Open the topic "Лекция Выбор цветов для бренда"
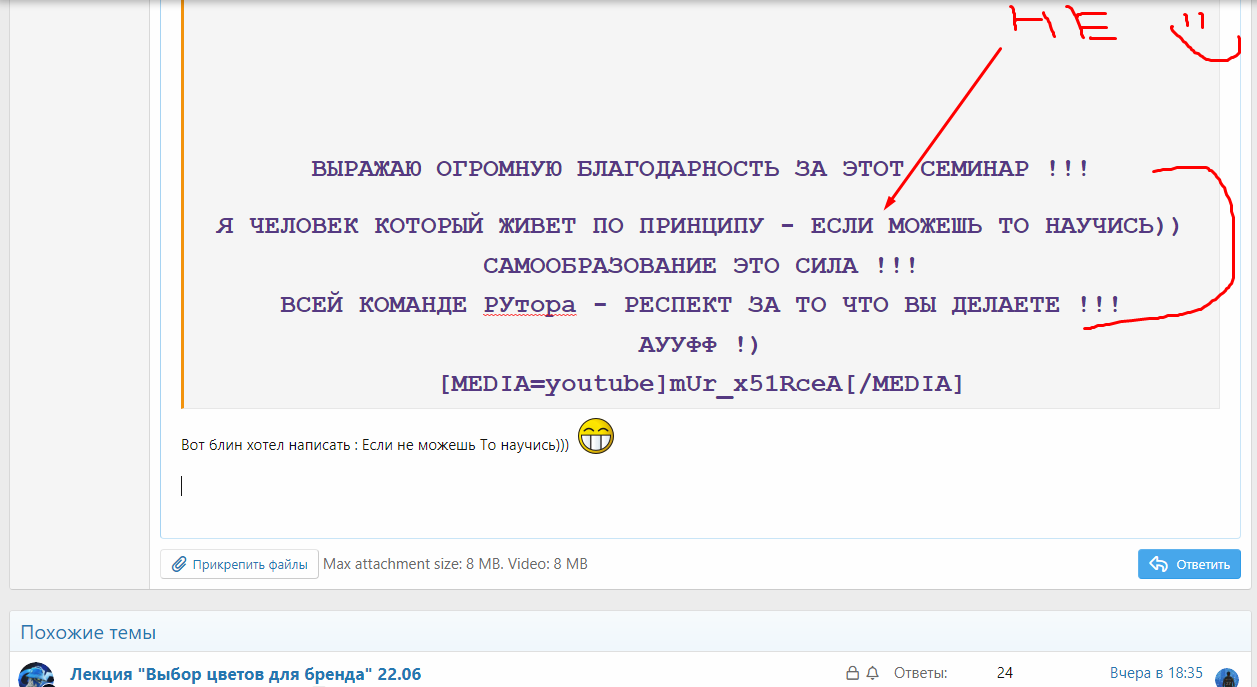 pos(245,674)
